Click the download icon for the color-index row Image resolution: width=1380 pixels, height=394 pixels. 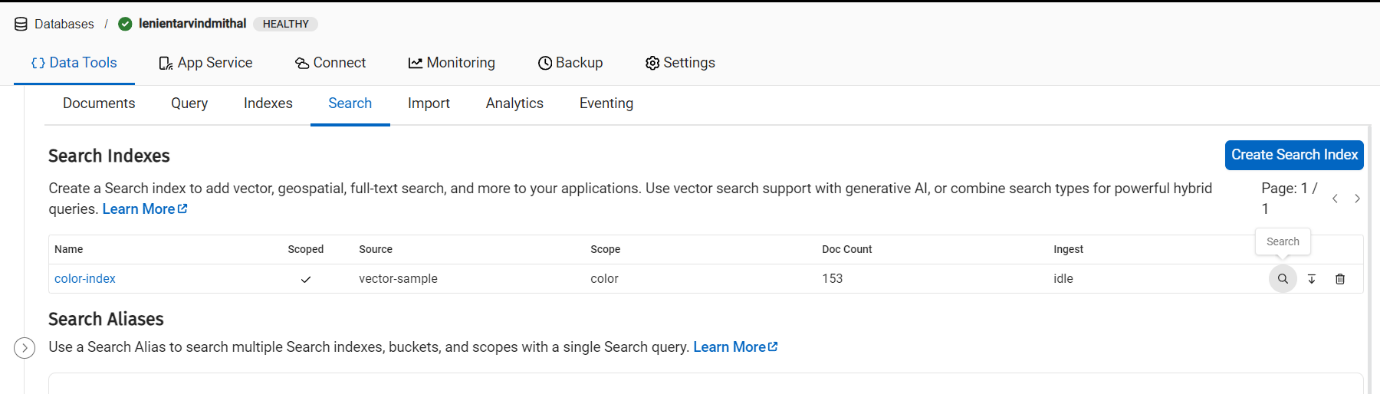point(1312,279)
